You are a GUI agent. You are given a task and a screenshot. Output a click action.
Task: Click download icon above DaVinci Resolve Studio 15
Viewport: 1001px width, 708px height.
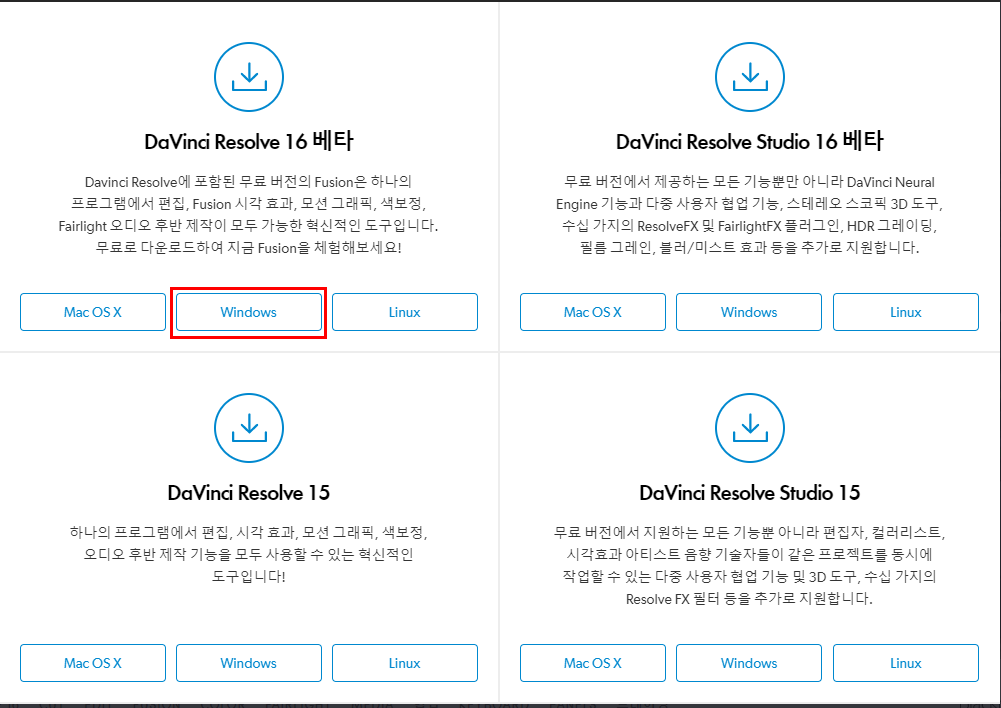pyautogui.click(x=749, y=428)
